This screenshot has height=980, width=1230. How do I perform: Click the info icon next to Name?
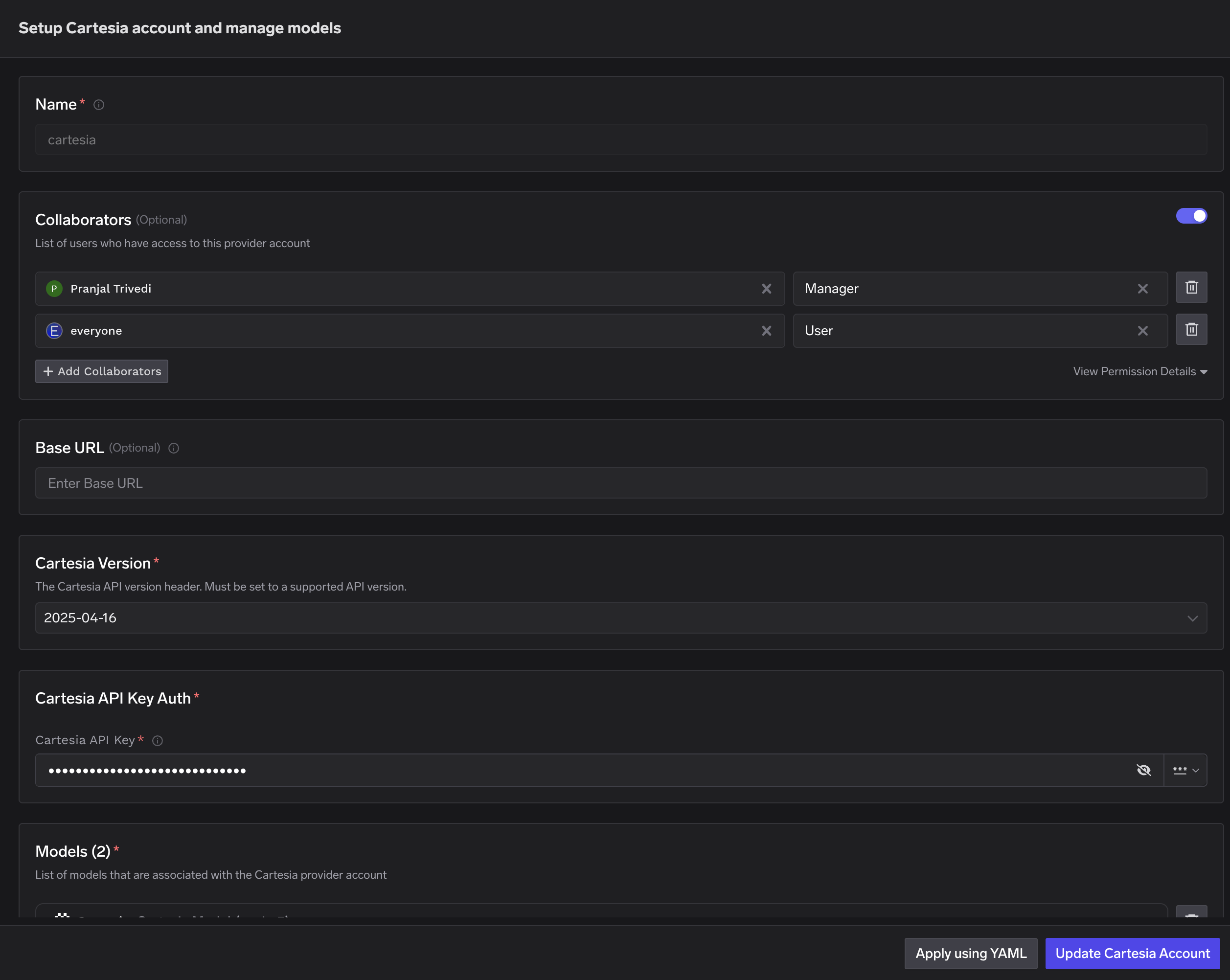point(99,104)
